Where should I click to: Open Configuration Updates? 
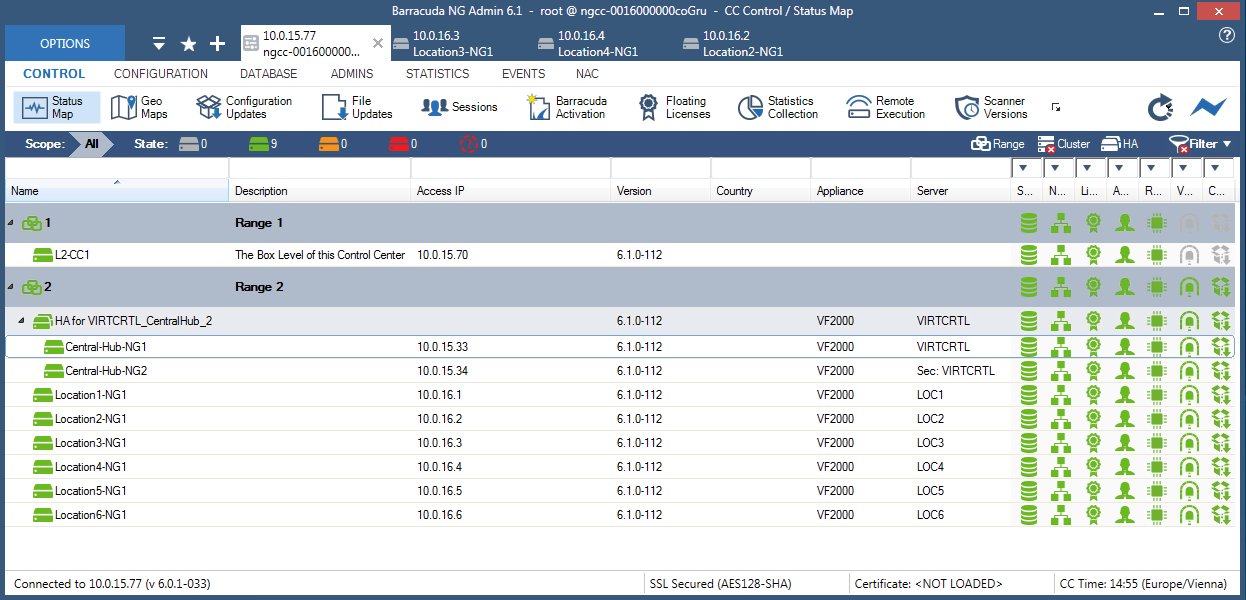click(x=245, y=107)
